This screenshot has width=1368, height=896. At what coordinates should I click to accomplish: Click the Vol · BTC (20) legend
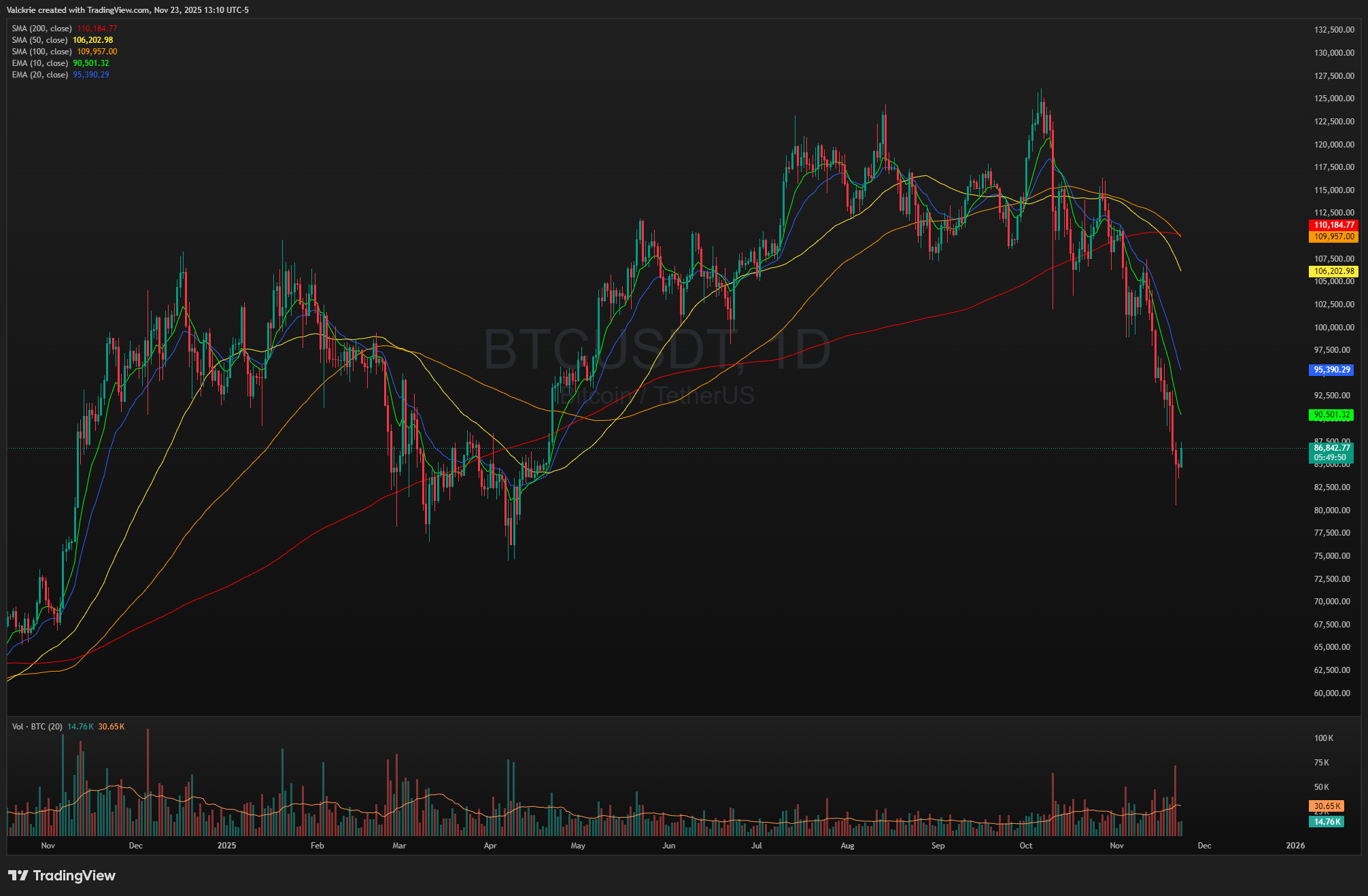click(37, 727)
